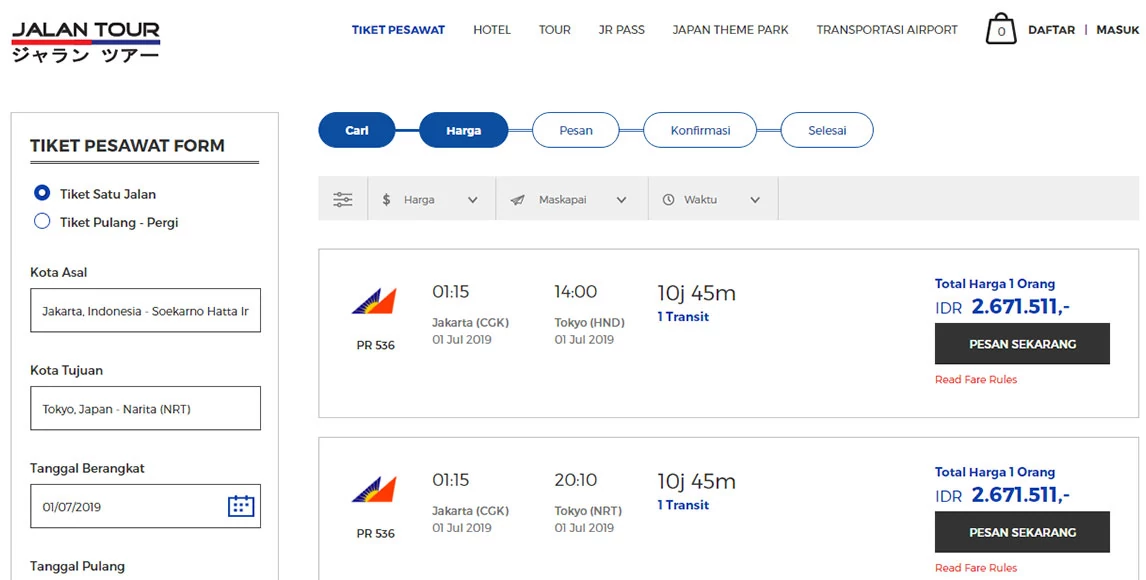This screenshot has width=1146, height=580.
Task: Open the calendar icon for departure date
Action: click(241, 506)
